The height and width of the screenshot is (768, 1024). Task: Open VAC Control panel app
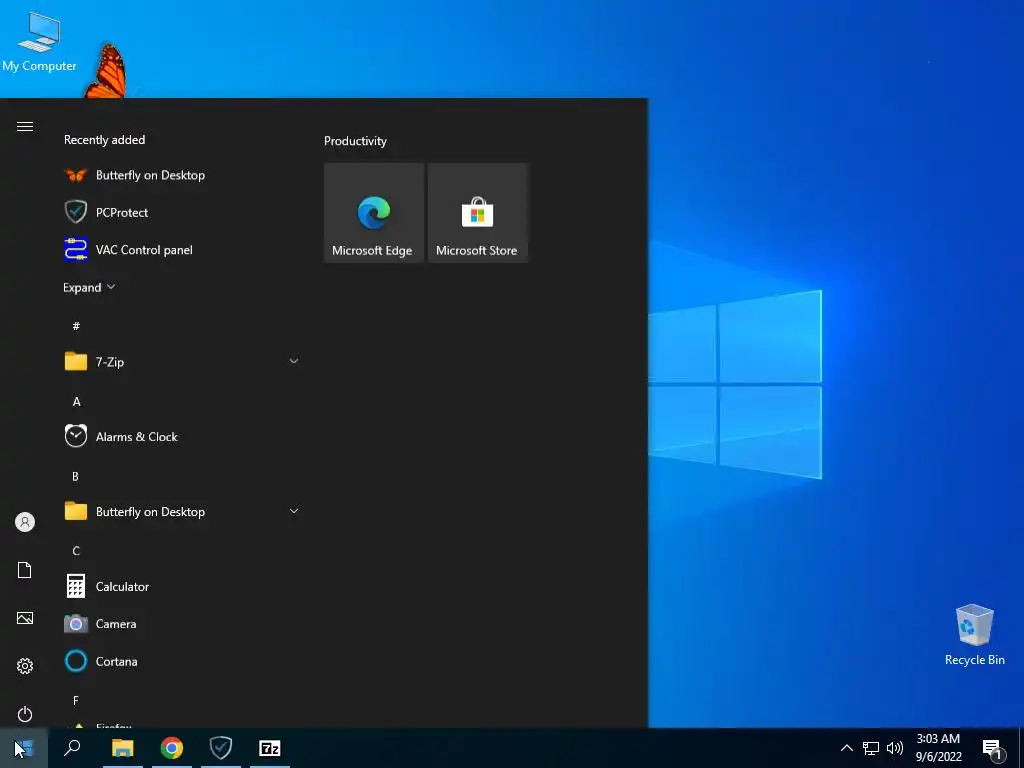pyautogui.click(x=181, y=249)
